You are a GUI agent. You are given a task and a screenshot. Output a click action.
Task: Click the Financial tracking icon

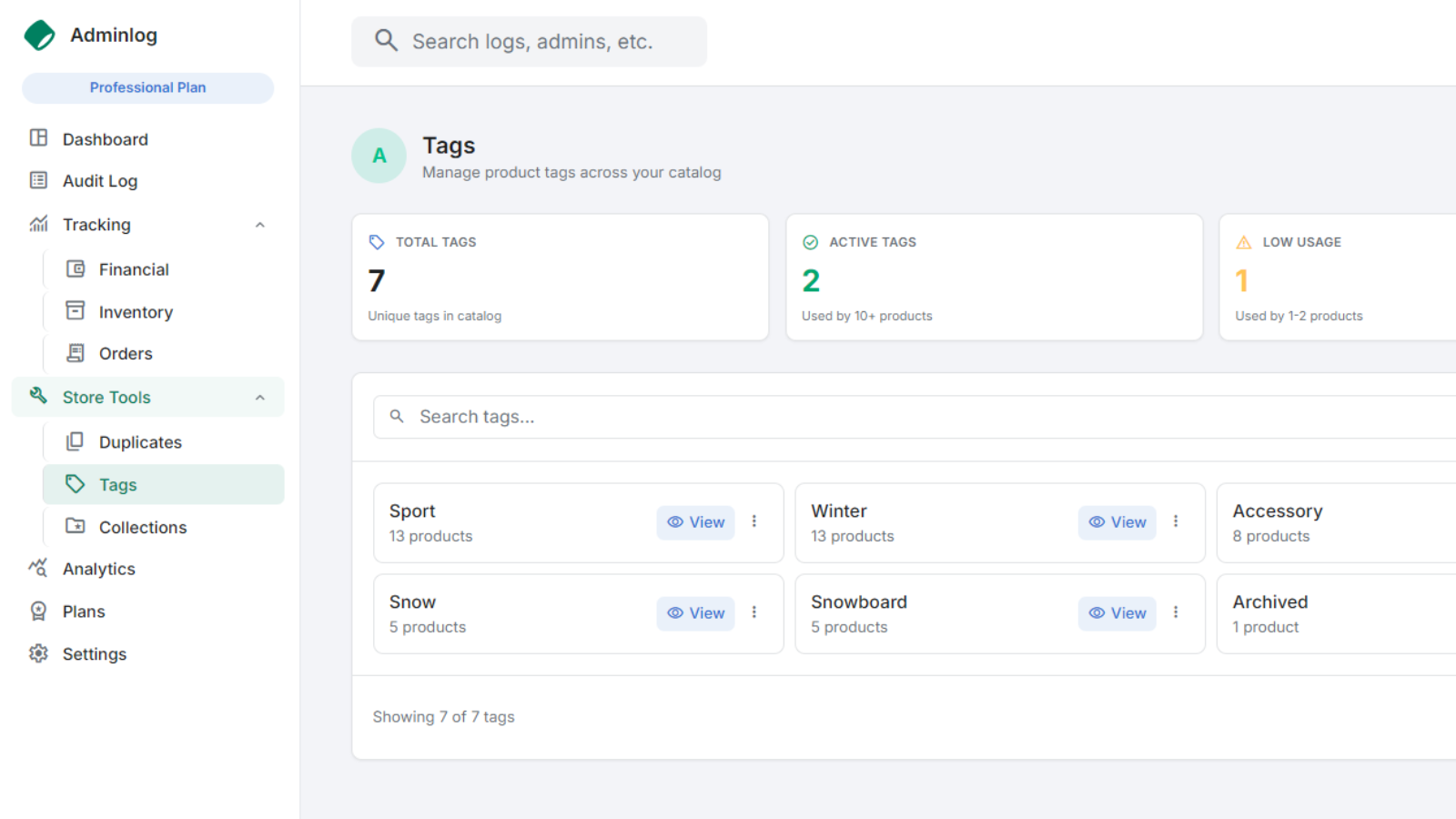pyautogui.click(x=76, y=269)
